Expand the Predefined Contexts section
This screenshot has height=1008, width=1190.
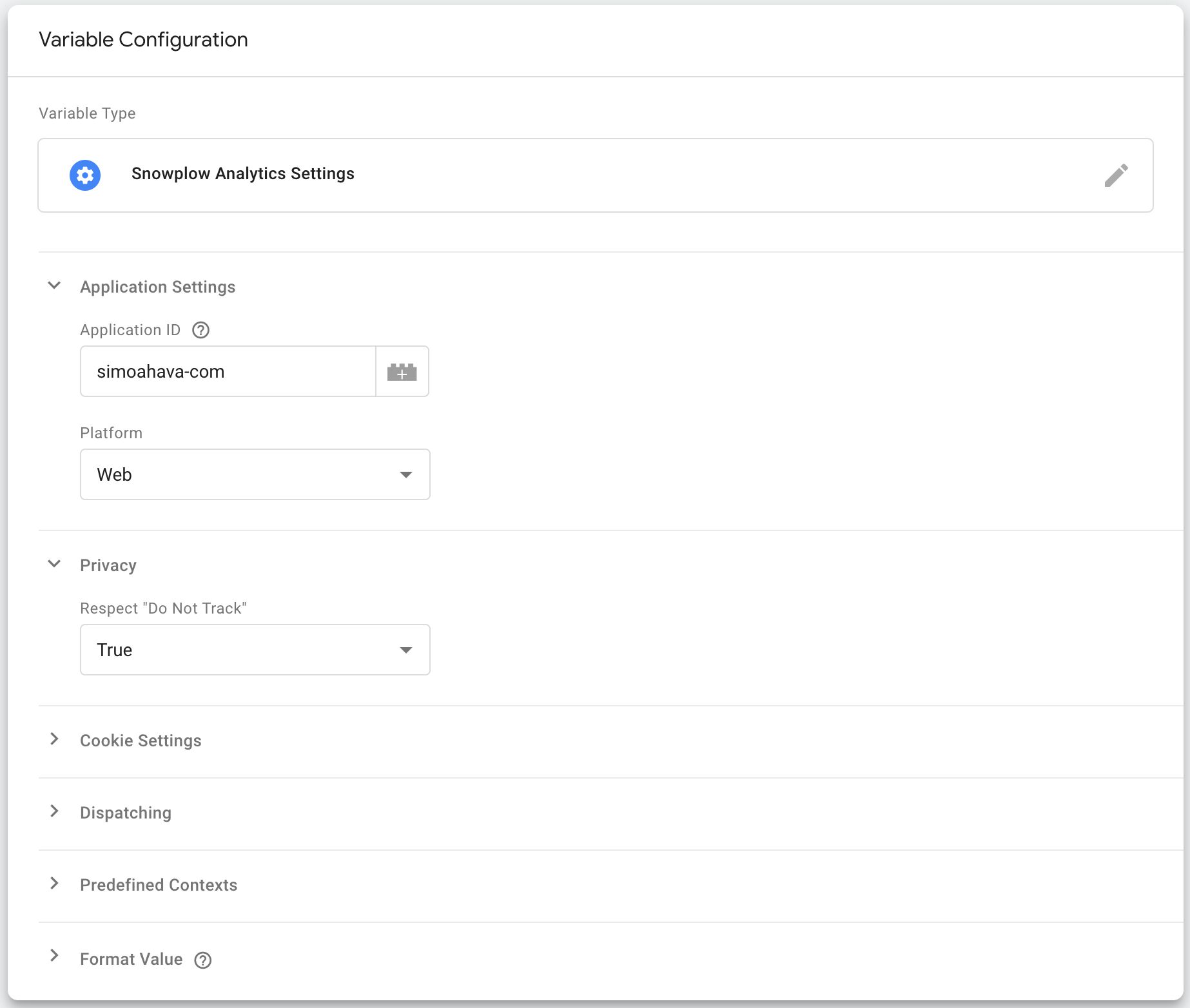(x=55, y=884)
